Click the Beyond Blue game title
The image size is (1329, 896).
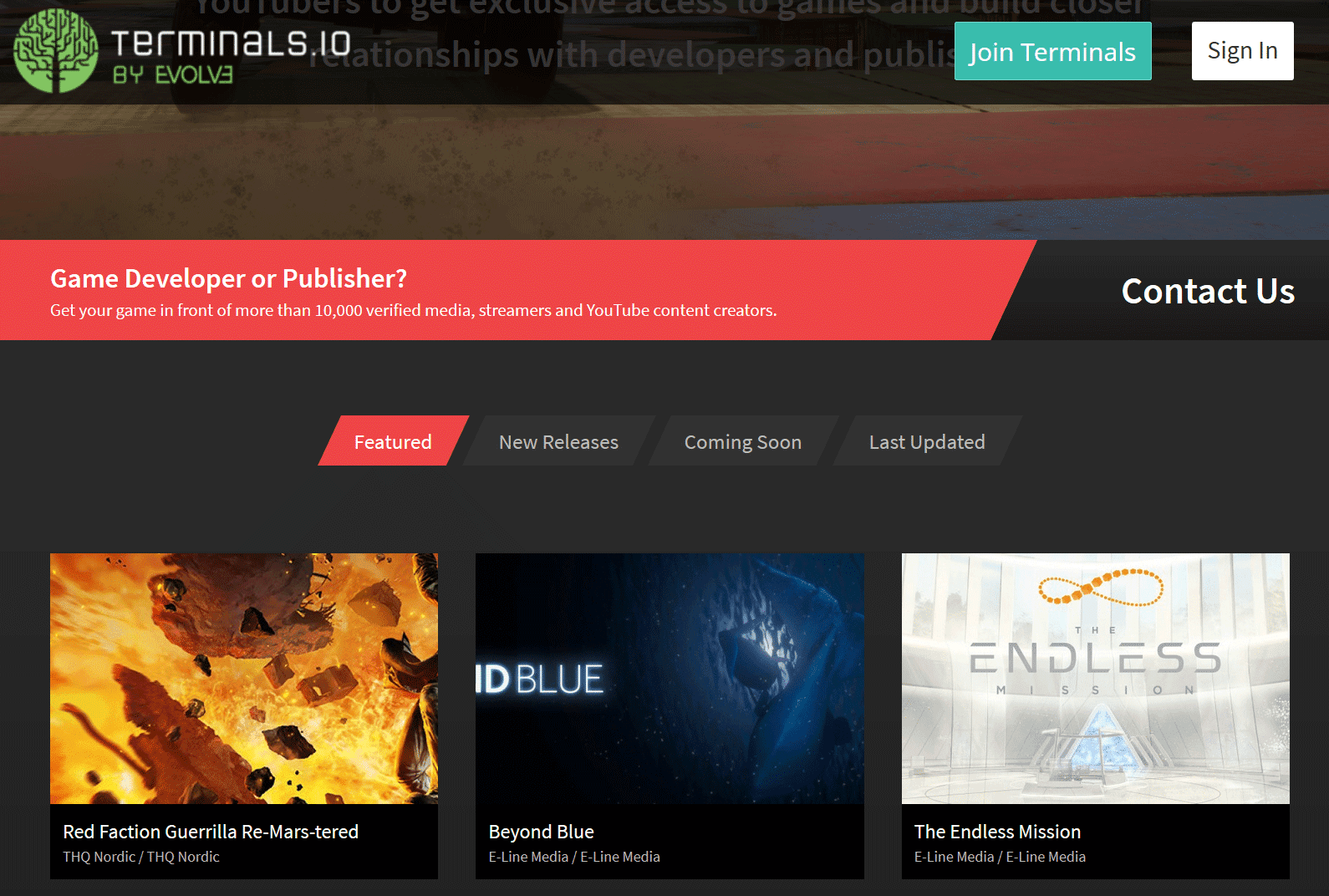(541, 832)
